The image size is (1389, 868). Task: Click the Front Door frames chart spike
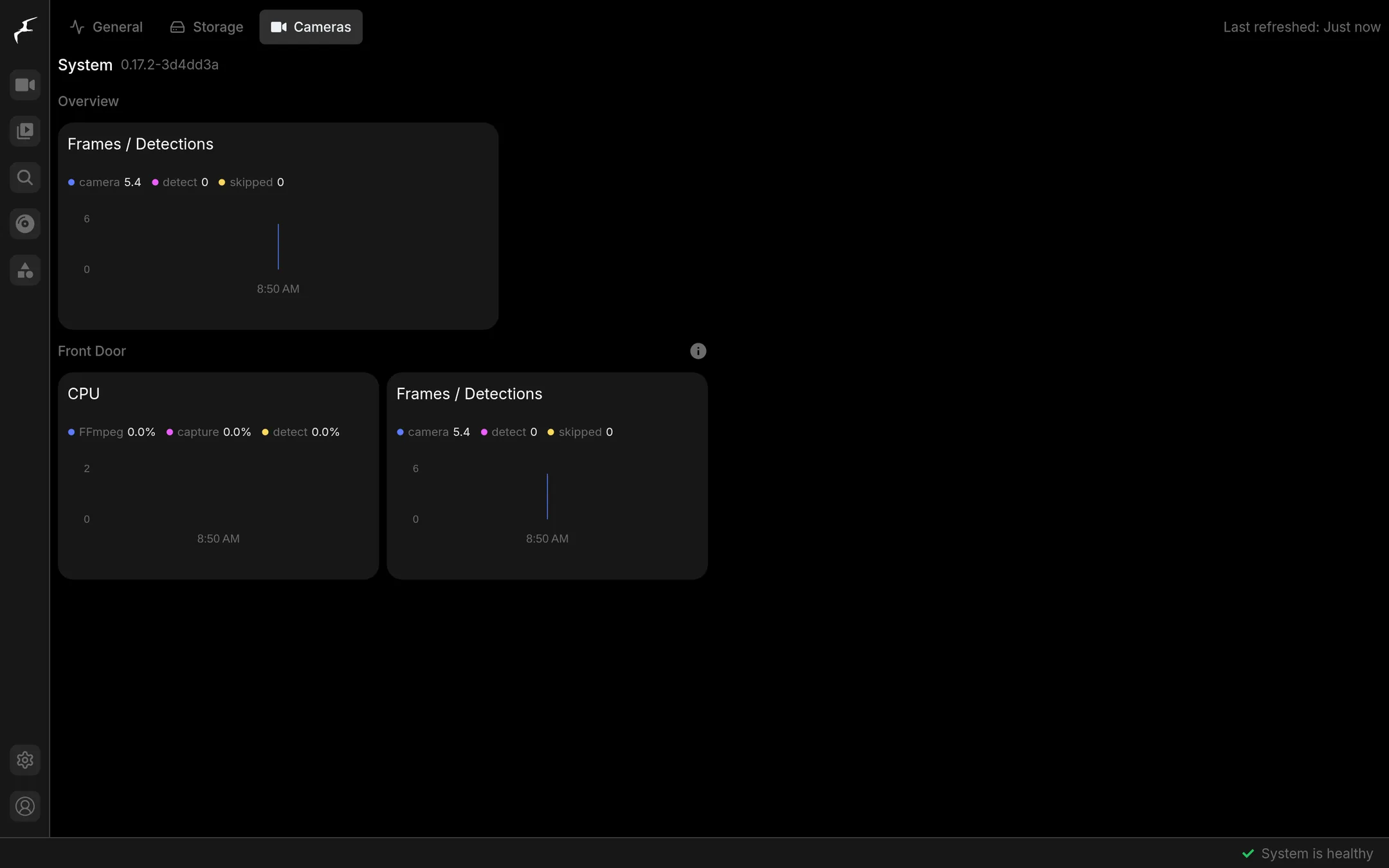click(x=547, y=496)
